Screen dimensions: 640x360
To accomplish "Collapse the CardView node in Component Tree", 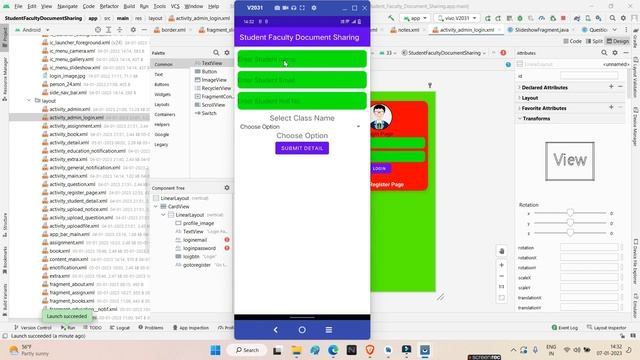I will [156, 207].
